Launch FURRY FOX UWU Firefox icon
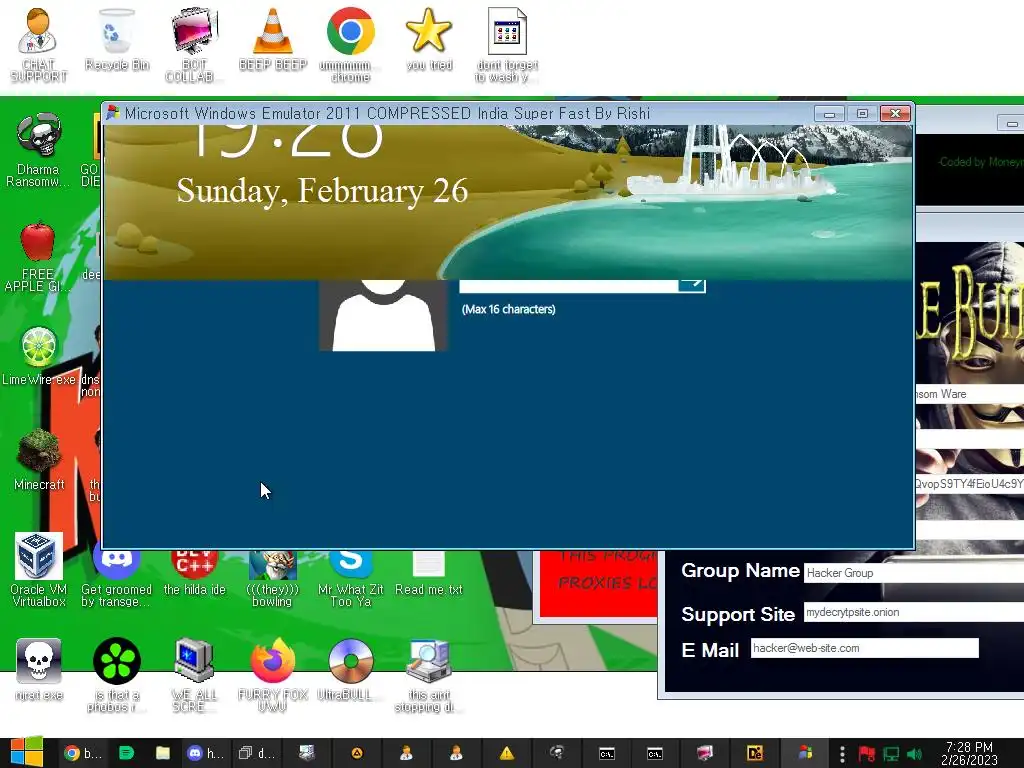 [272, 675]
